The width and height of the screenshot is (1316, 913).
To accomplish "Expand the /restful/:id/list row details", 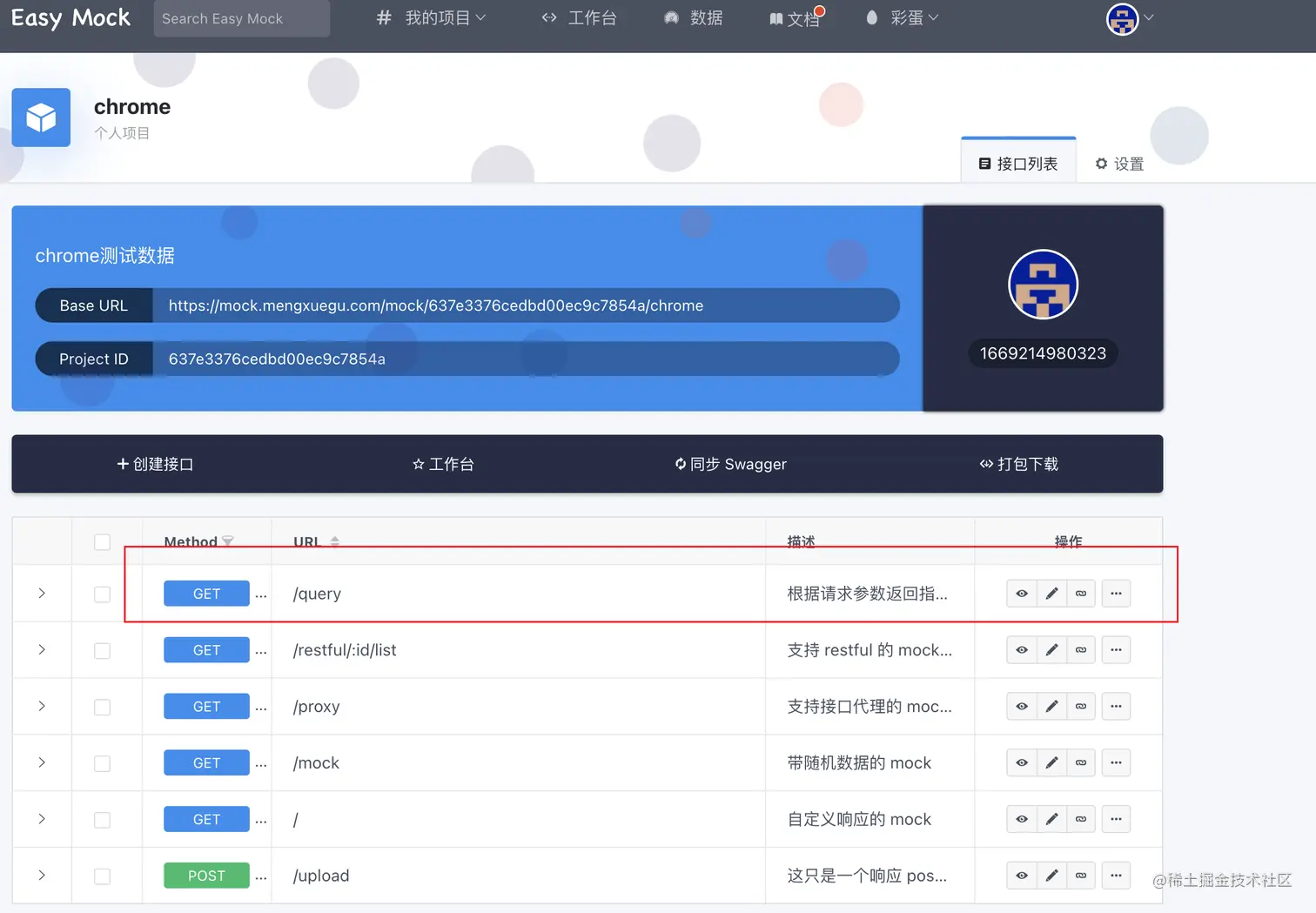I will [x=42, y=650].
